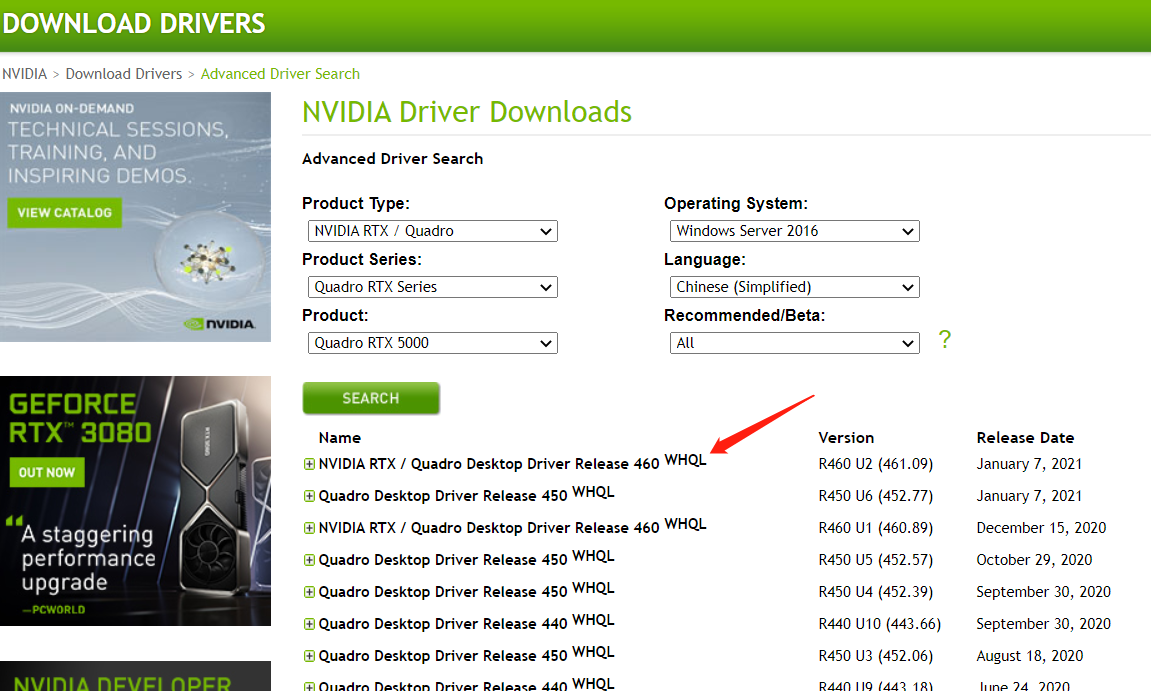
Task: Click the NVIDIA Driver Downloads heading
Action: tap(467, 112)
